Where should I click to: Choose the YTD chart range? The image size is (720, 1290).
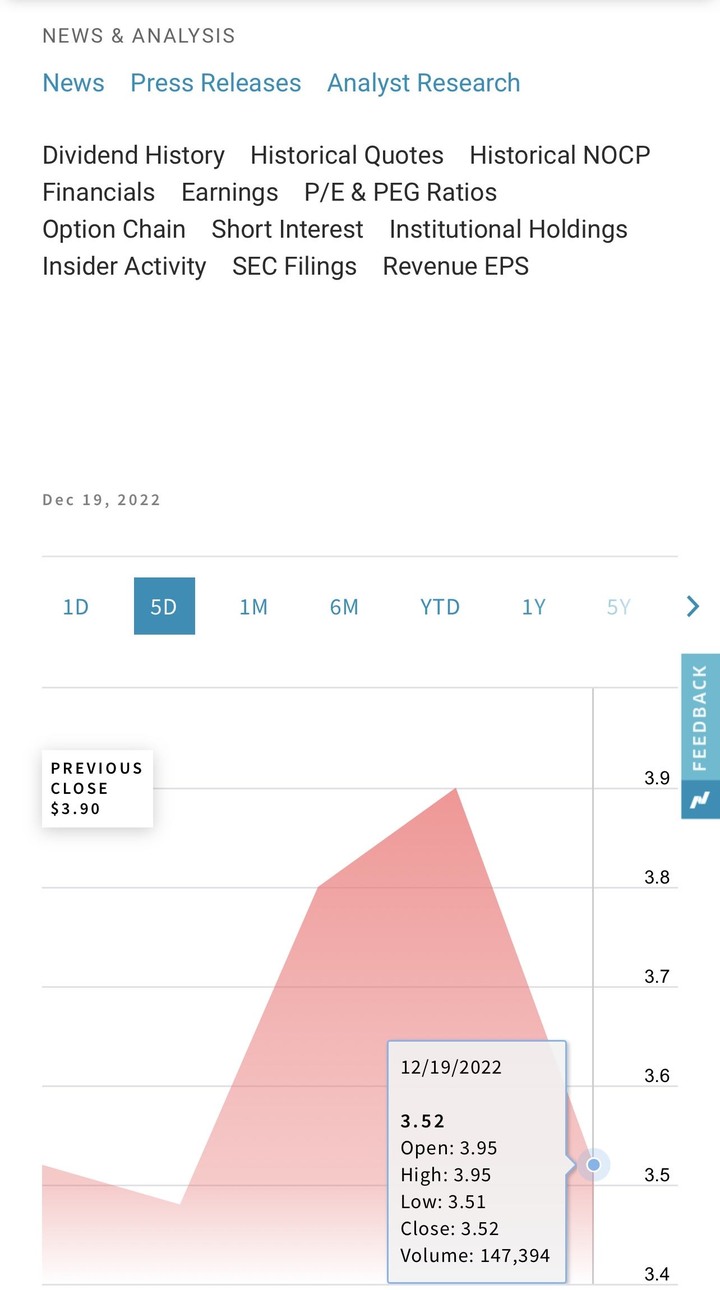[x=440, y=607]
